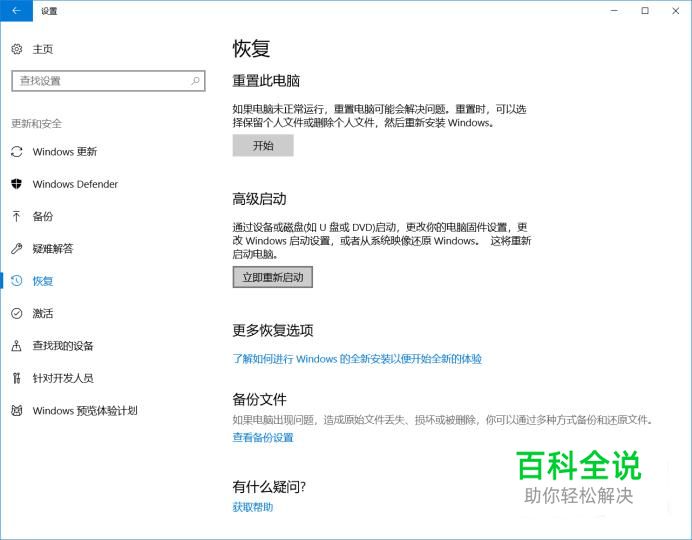Click the 更多恢复选项 heading
Image resolution: width=692 pixels, height=540 pixels.
[273, 330]
